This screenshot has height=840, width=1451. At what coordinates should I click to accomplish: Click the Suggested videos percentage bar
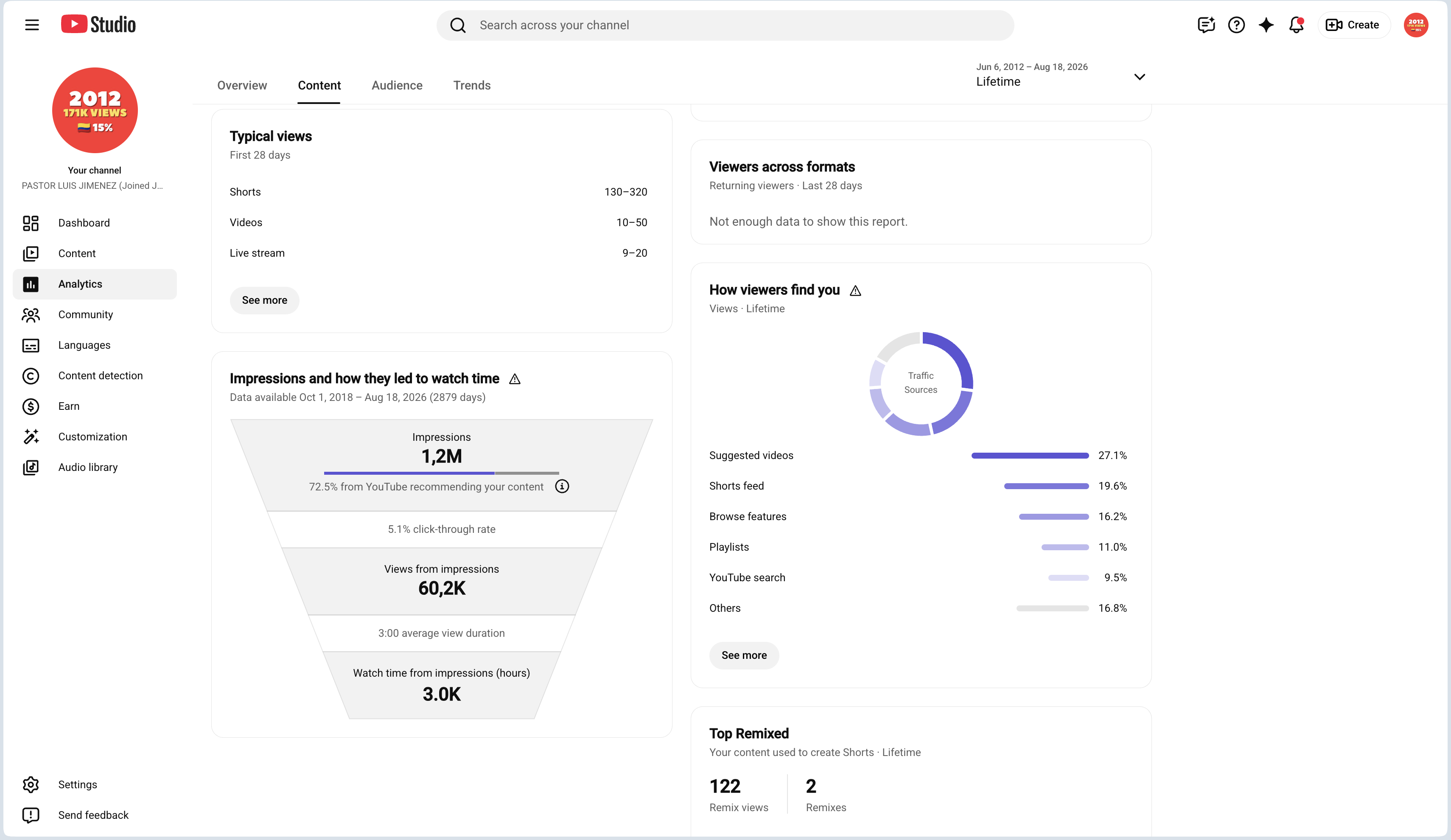point(1030,455)
